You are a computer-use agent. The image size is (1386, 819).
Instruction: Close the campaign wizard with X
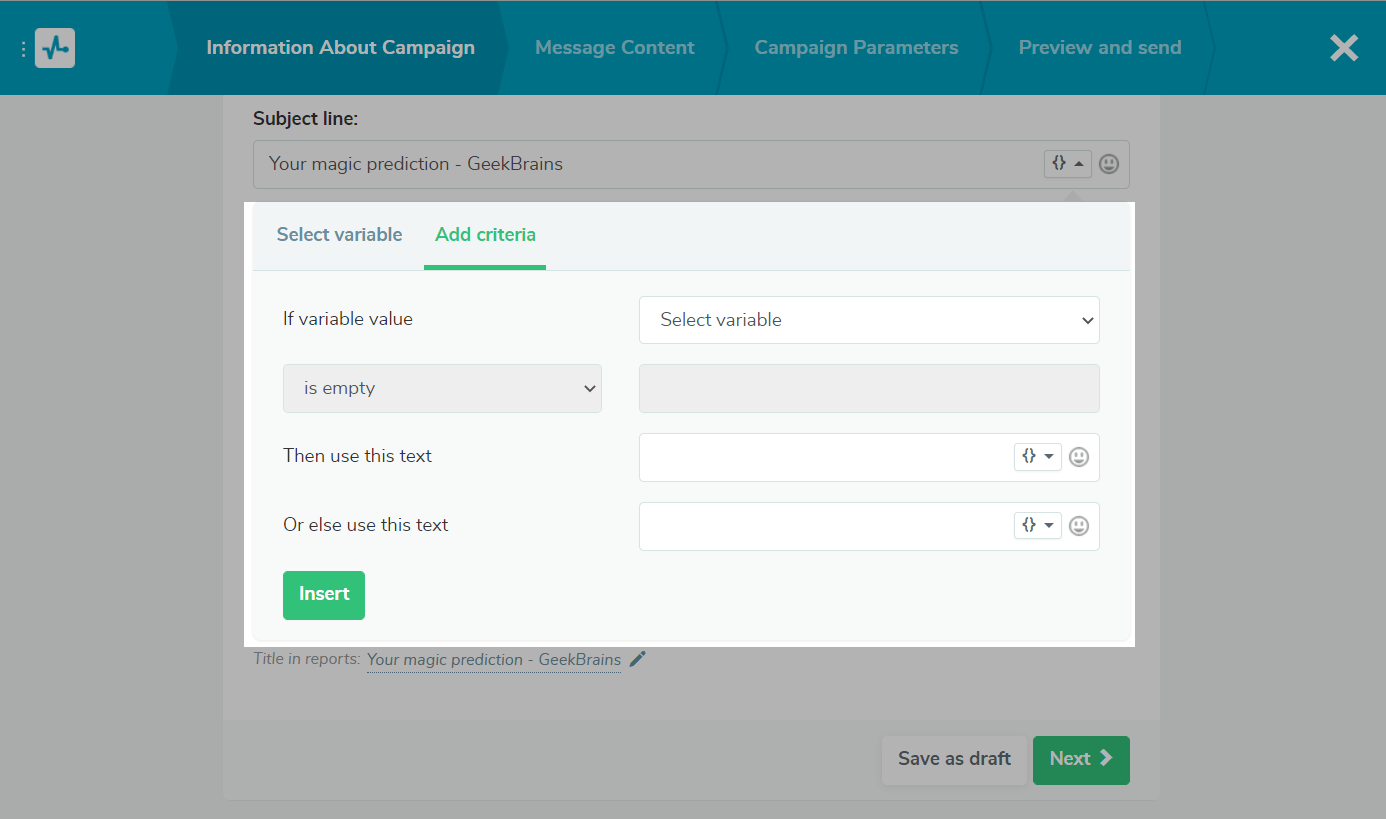(1343, 48)
